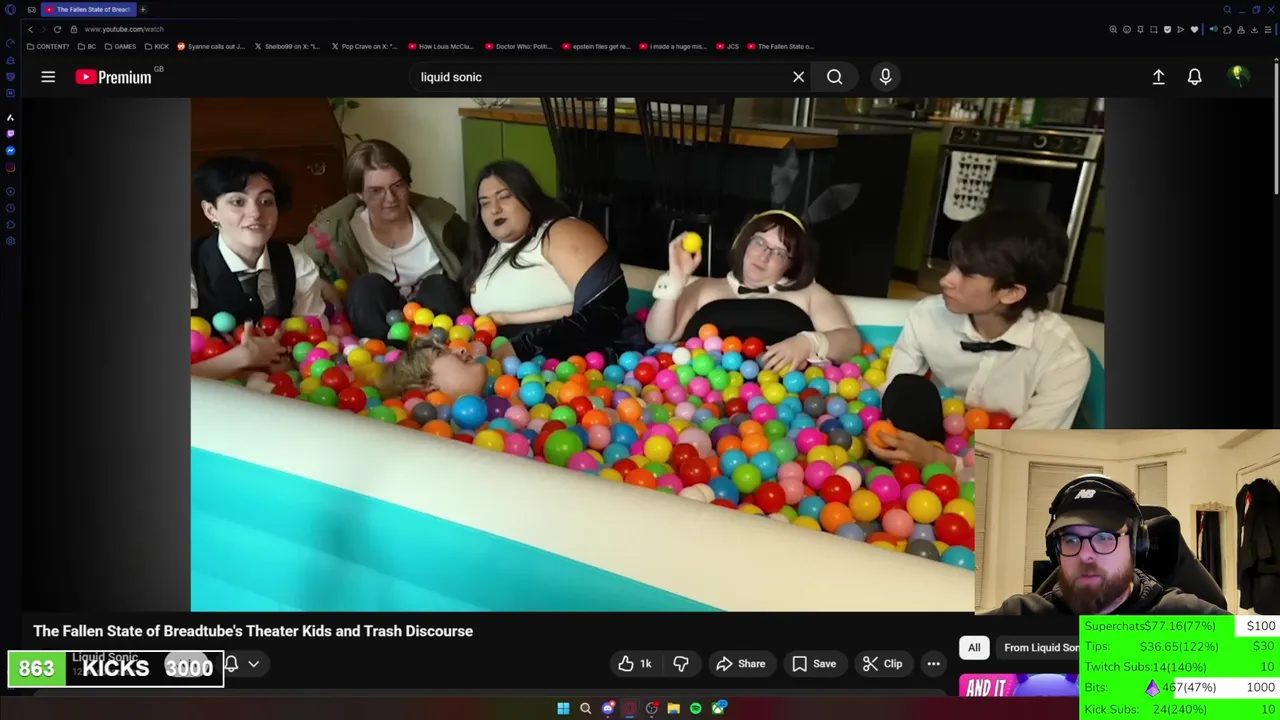Image resolution: width=1280 pixels, height=720 pixels.
Task: Open 'I made a huge mis...' bookmark
Action: (x=672, y=46)
